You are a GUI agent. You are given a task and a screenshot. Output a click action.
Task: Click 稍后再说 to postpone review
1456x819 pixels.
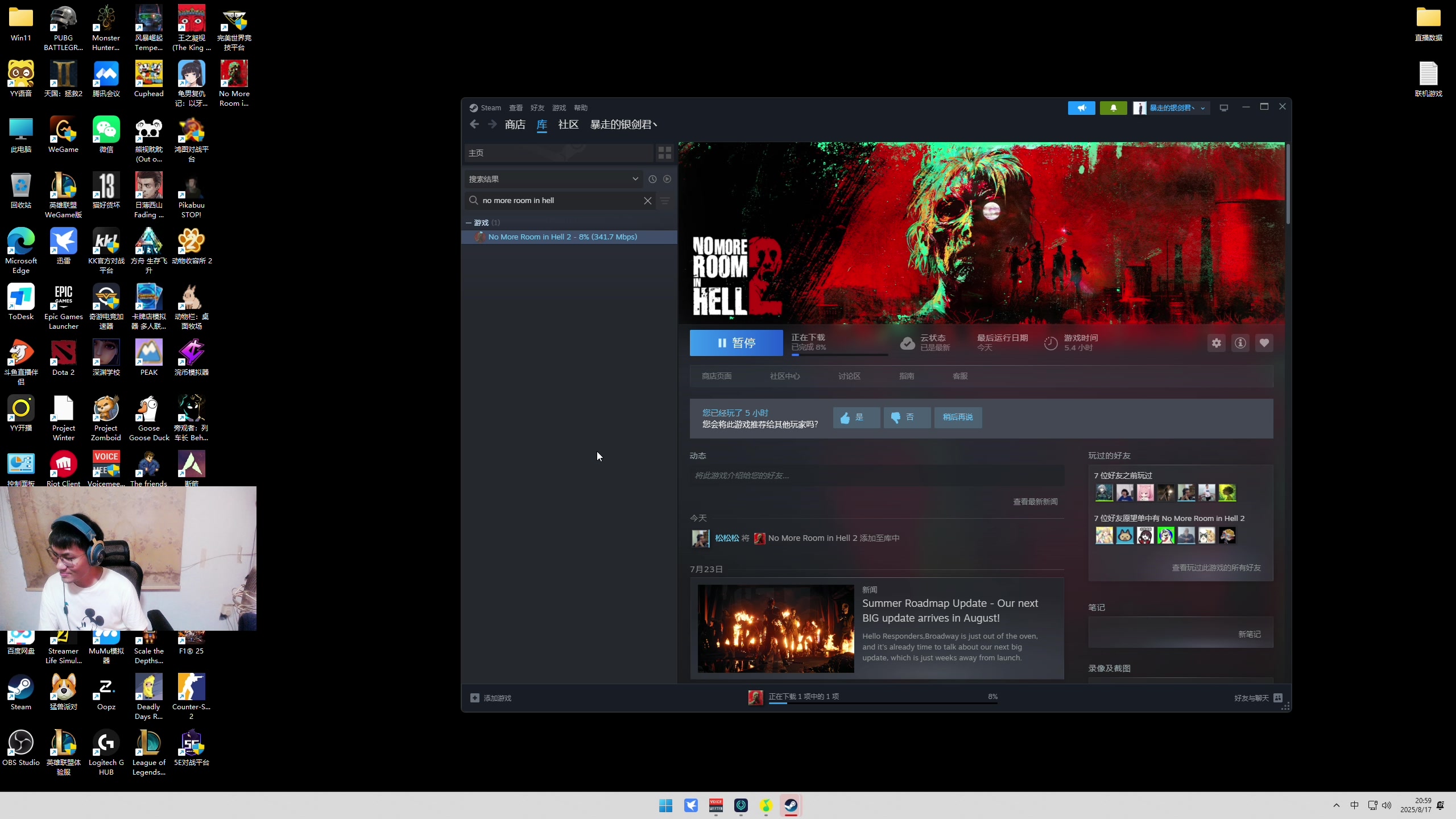(x=958, y=417)
